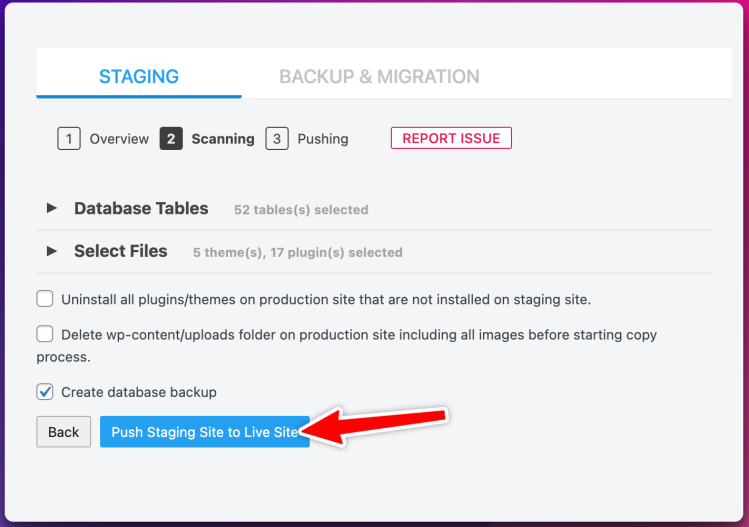Expand the Select Files triangle
Screen dimensions: 749x527
point(52,251)
